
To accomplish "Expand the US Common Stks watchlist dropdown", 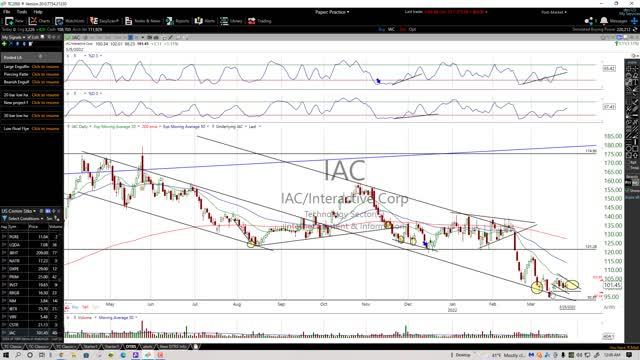I will pos(19,211).
